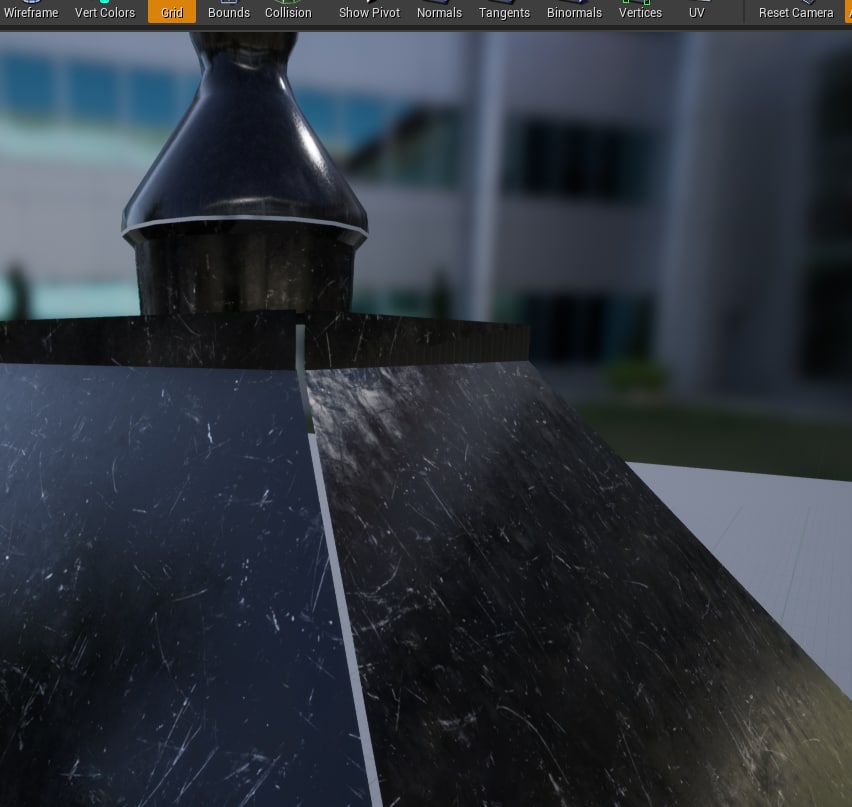
Task: Show mesh Normals
Action: pos(439,11)
